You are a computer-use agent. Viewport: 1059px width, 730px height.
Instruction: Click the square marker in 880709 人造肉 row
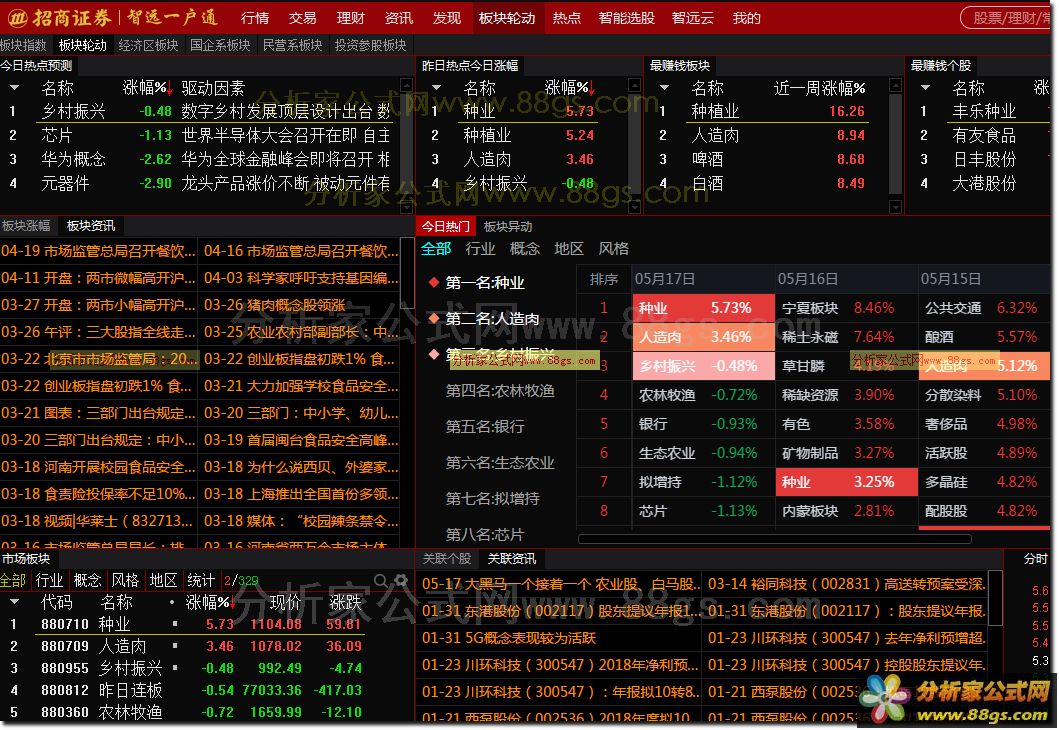(x=175, y=646)
